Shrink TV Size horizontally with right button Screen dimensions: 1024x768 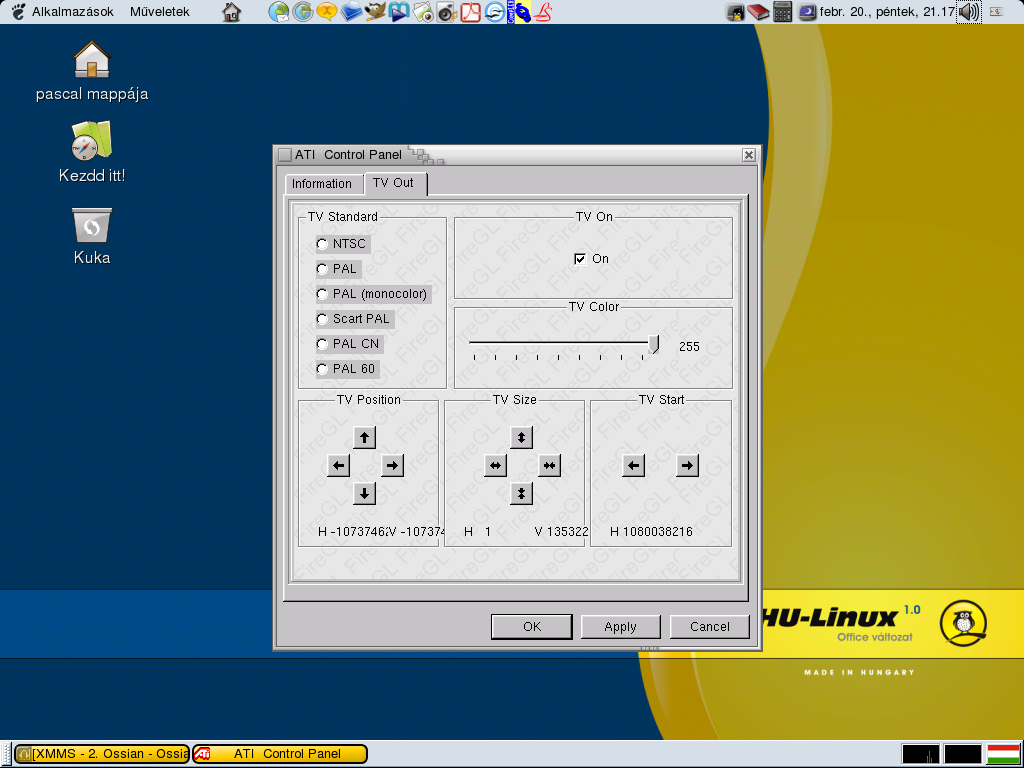[x=549, y=465]
